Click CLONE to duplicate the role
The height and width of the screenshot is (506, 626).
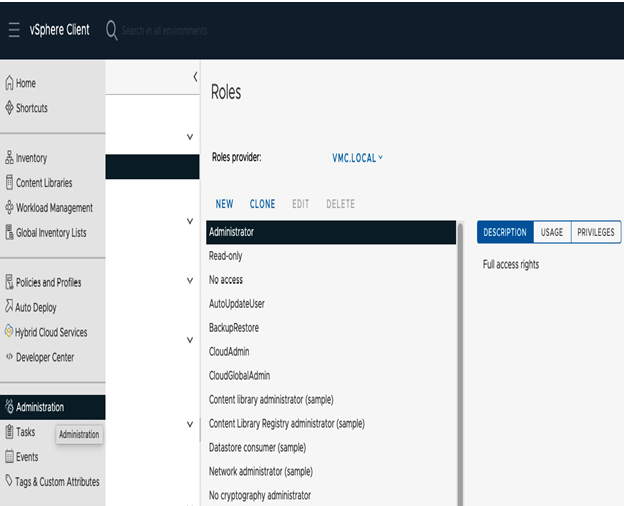pyautogui.click(x=262, y=204)
